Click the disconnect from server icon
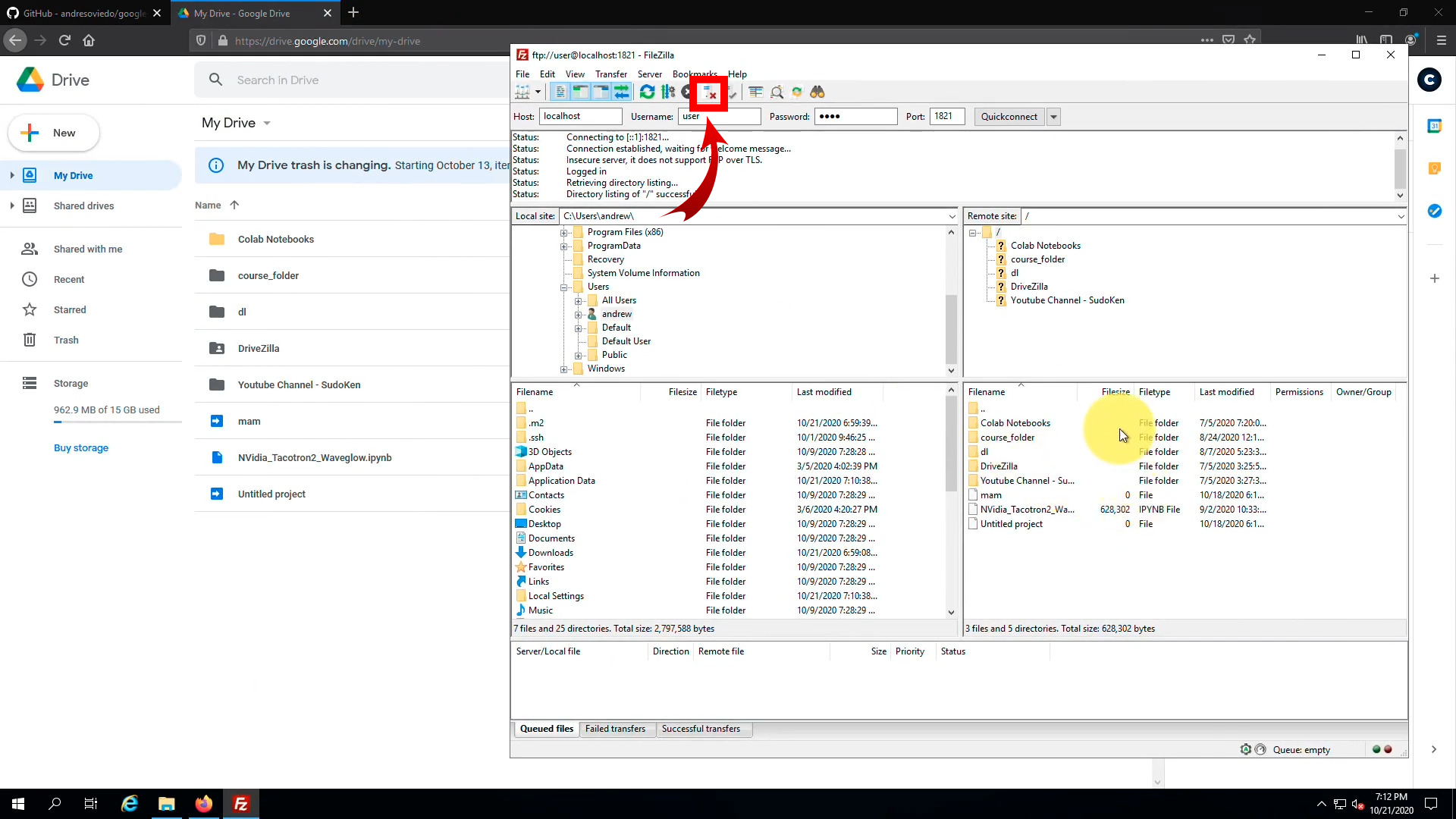 tap(710, 93)
